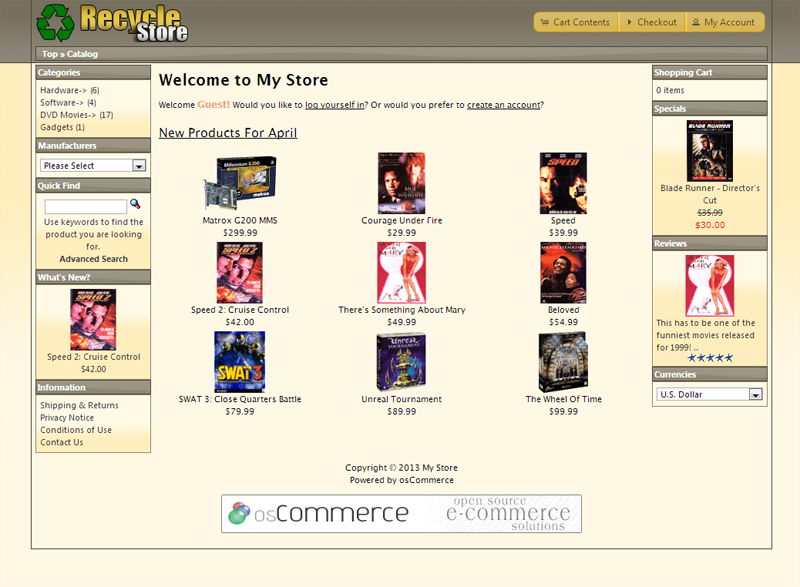Open SWAT 3: Close Quarters Battle link
800x587 pixels.
coord(240,399)
